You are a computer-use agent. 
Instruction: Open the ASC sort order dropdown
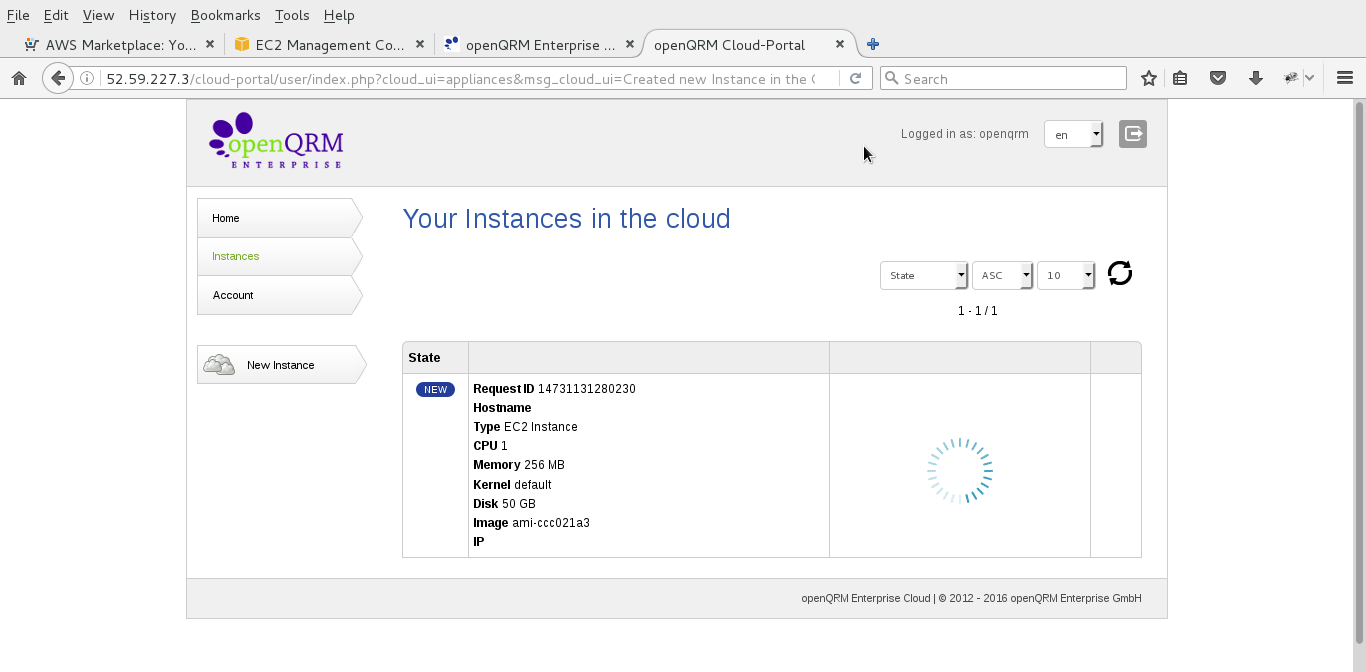1002,275
